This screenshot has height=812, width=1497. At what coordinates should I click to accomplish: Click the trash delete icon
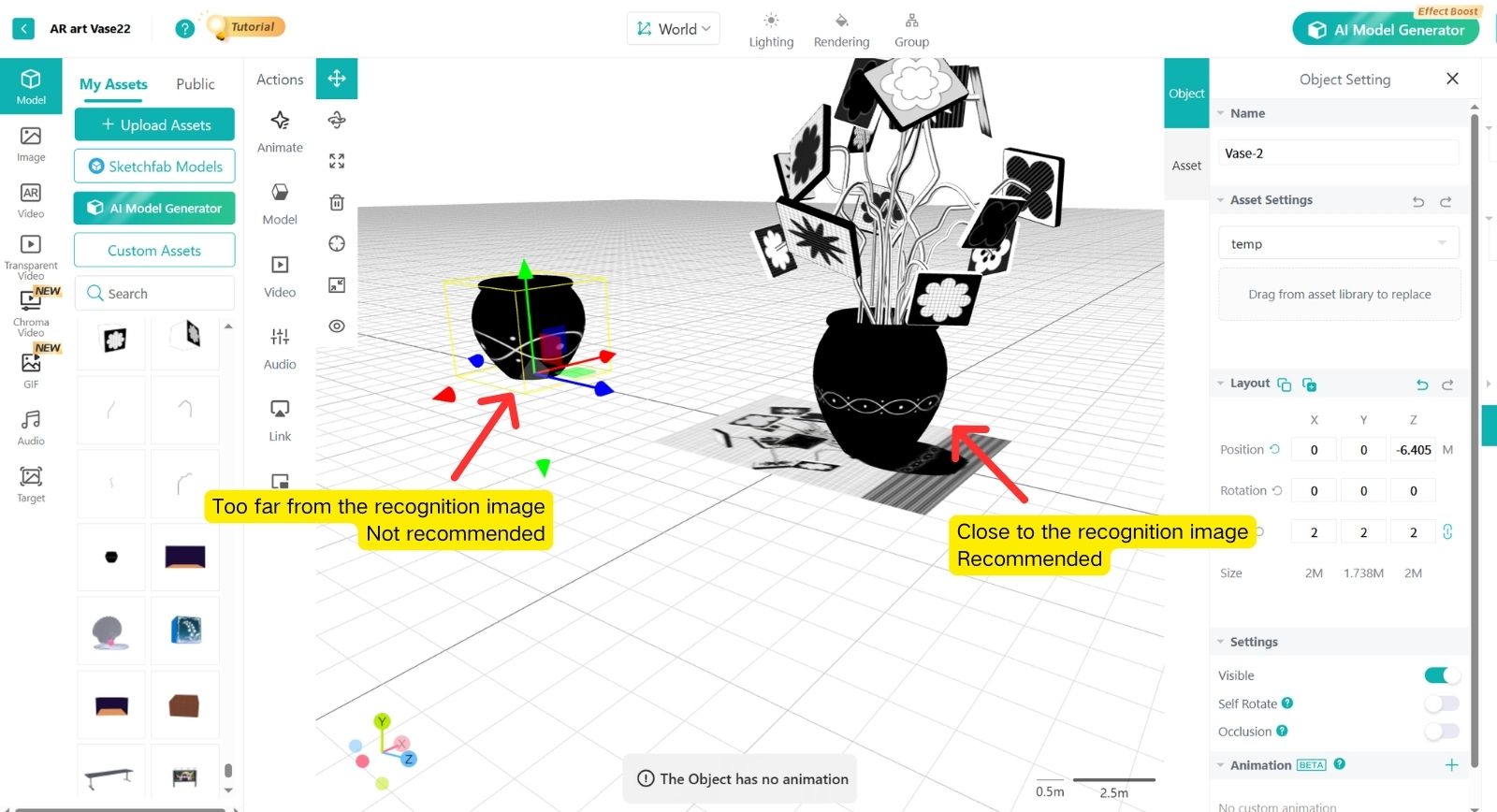coord(337,202)
